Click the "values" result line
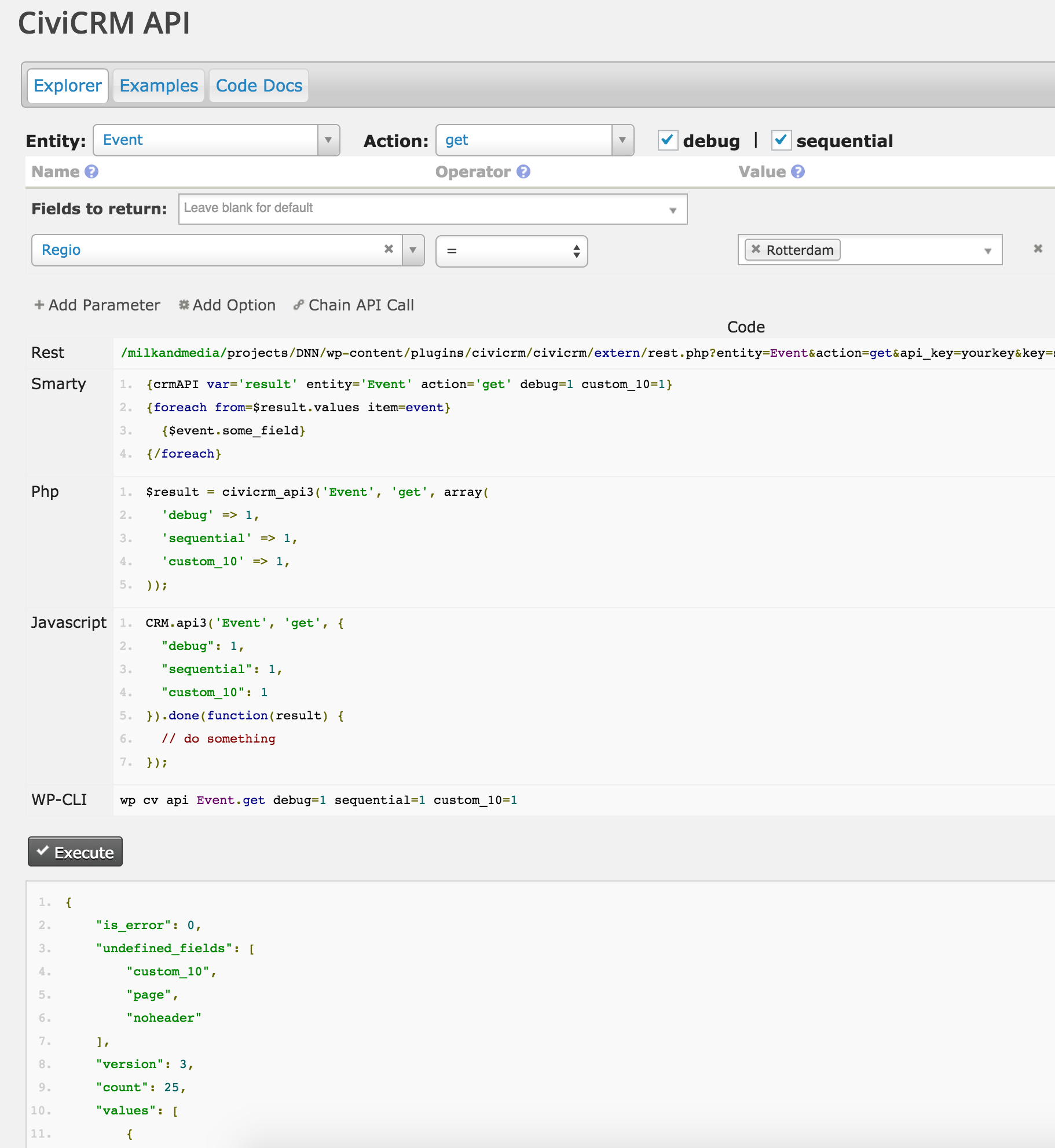The image size is (1055, 1148). click(137, 1111)
